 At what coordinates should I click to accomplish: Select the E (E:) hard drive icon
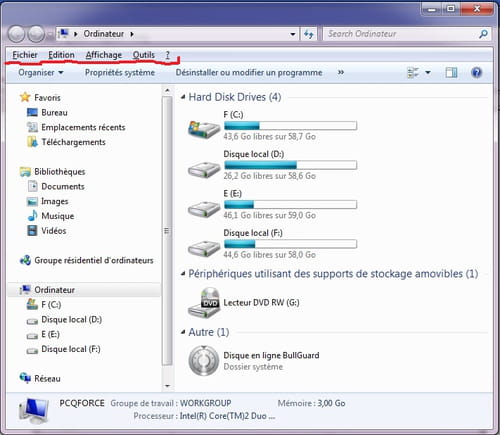point(204,209)
